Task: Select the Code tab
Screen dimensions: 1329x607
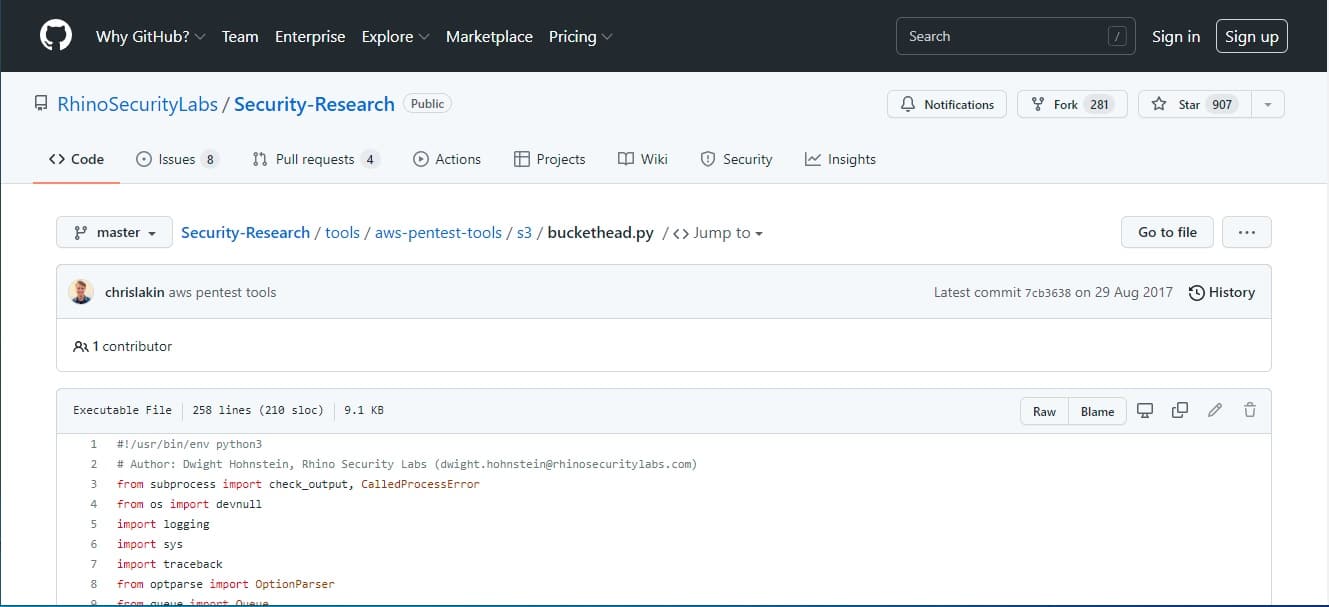Action: pos(76,159)
